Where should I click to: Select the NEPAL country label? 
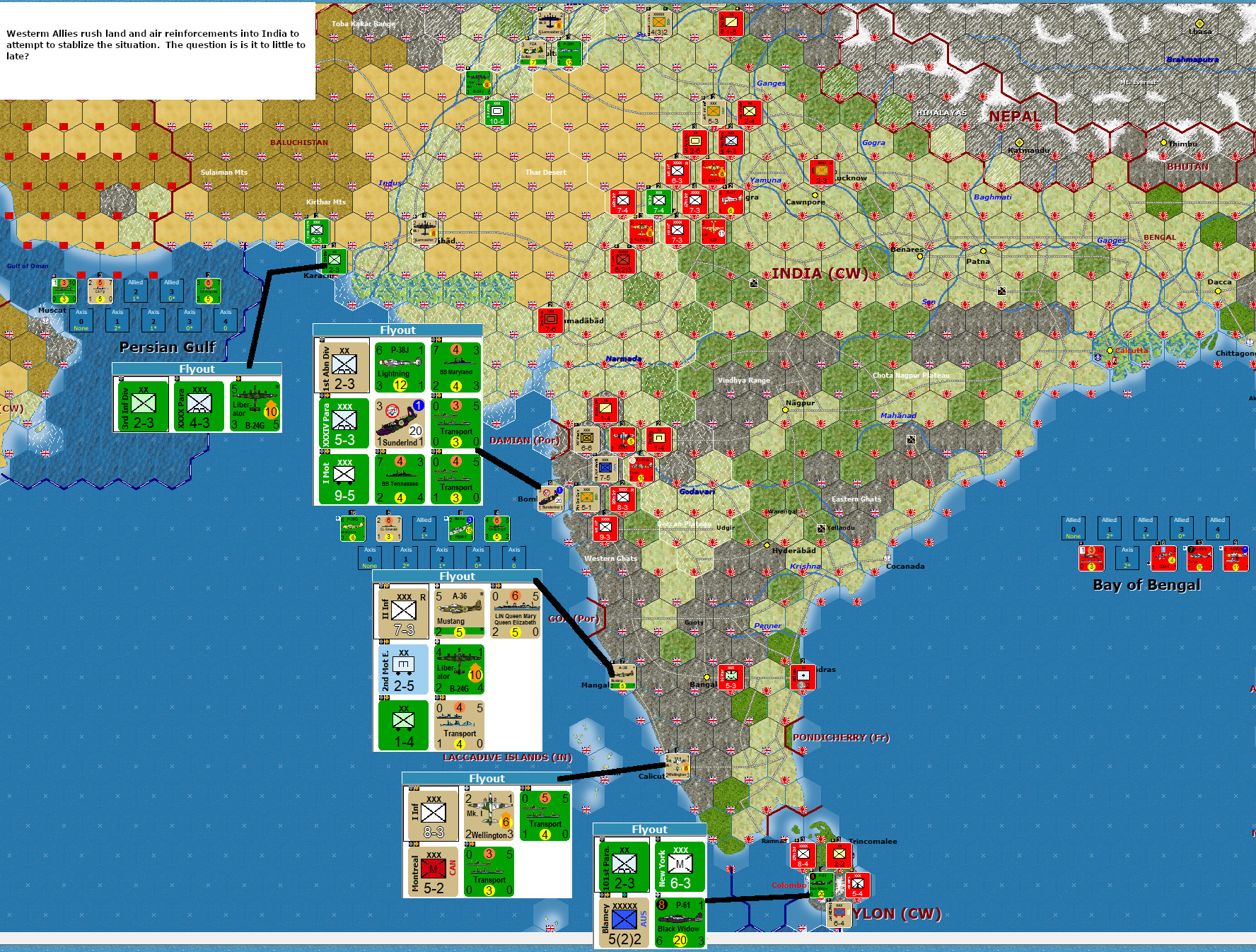click(1015, 117)
